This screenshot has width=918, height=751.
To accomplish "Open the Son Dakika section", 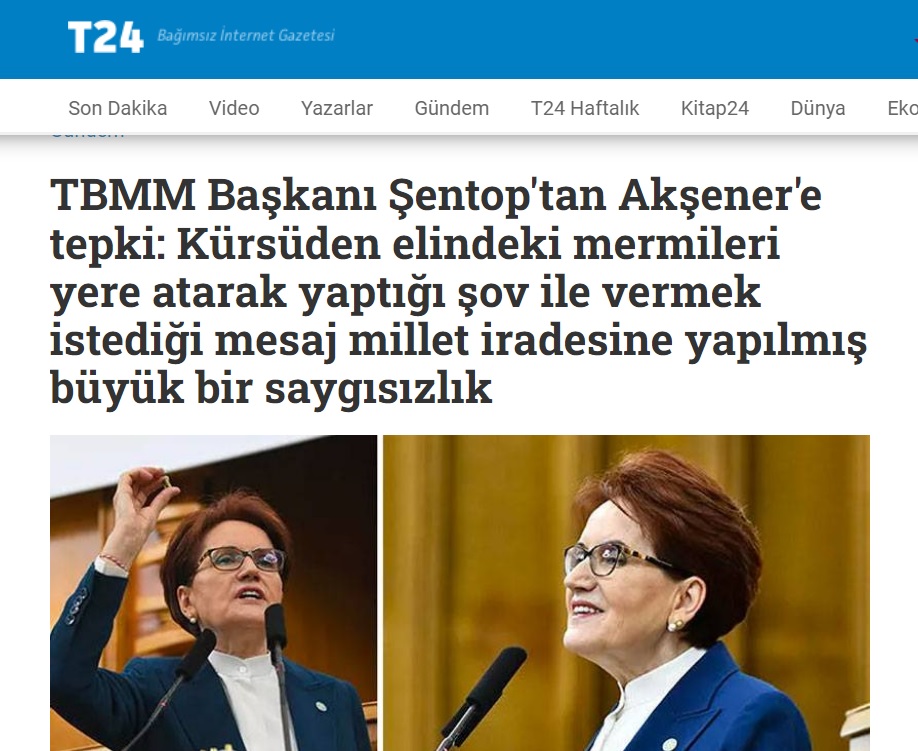I will [x=118, y=108].
